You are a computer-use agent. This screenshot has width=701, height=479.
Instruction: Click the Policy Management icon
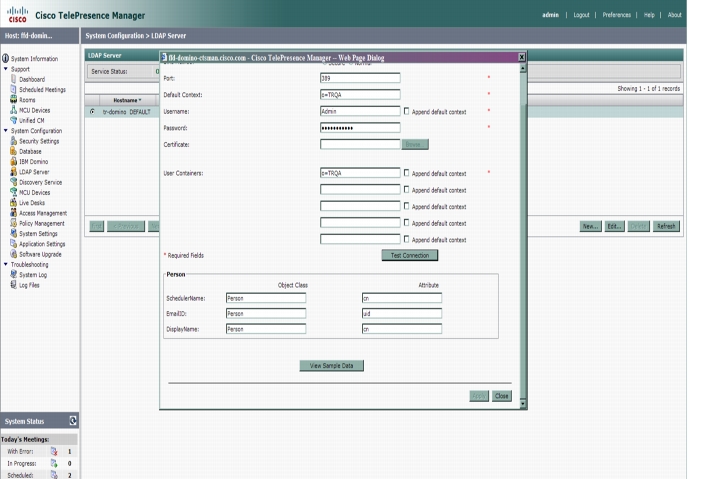tap(13, 223)
